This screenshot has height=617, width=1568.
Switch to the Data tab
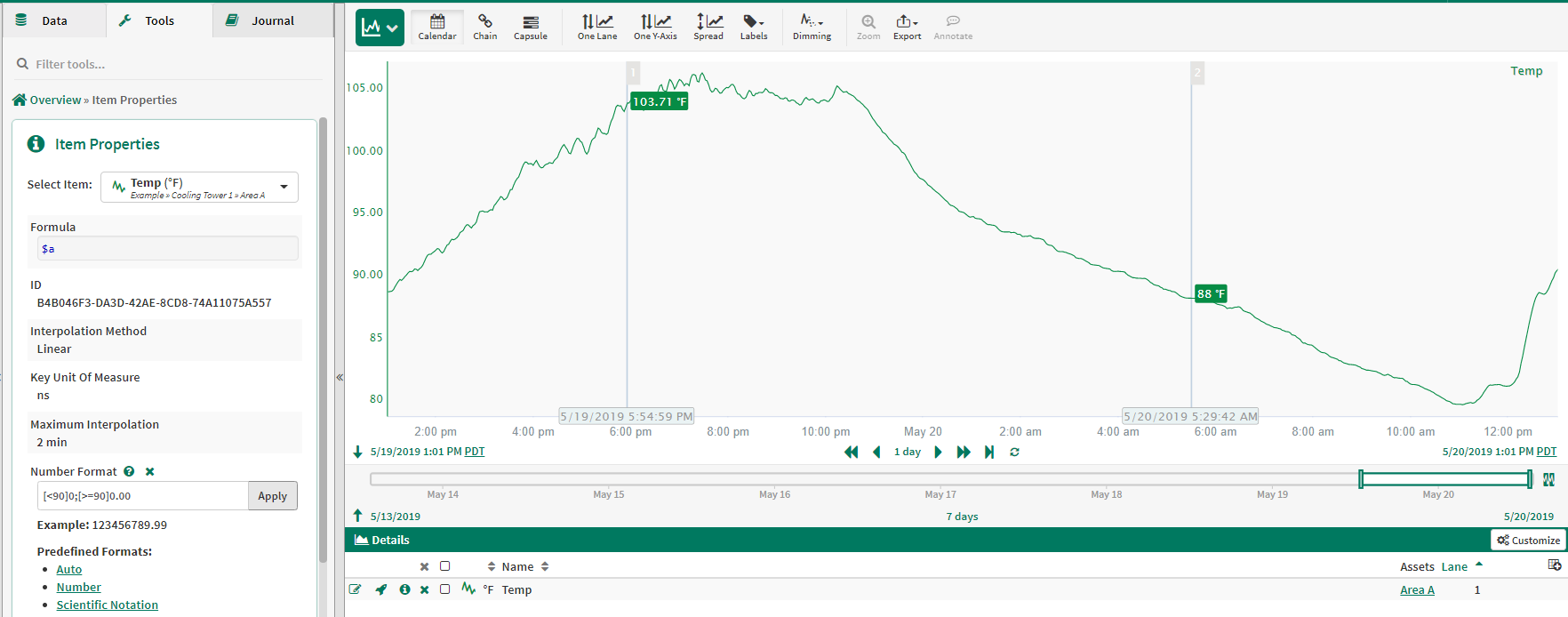point(53,20)
